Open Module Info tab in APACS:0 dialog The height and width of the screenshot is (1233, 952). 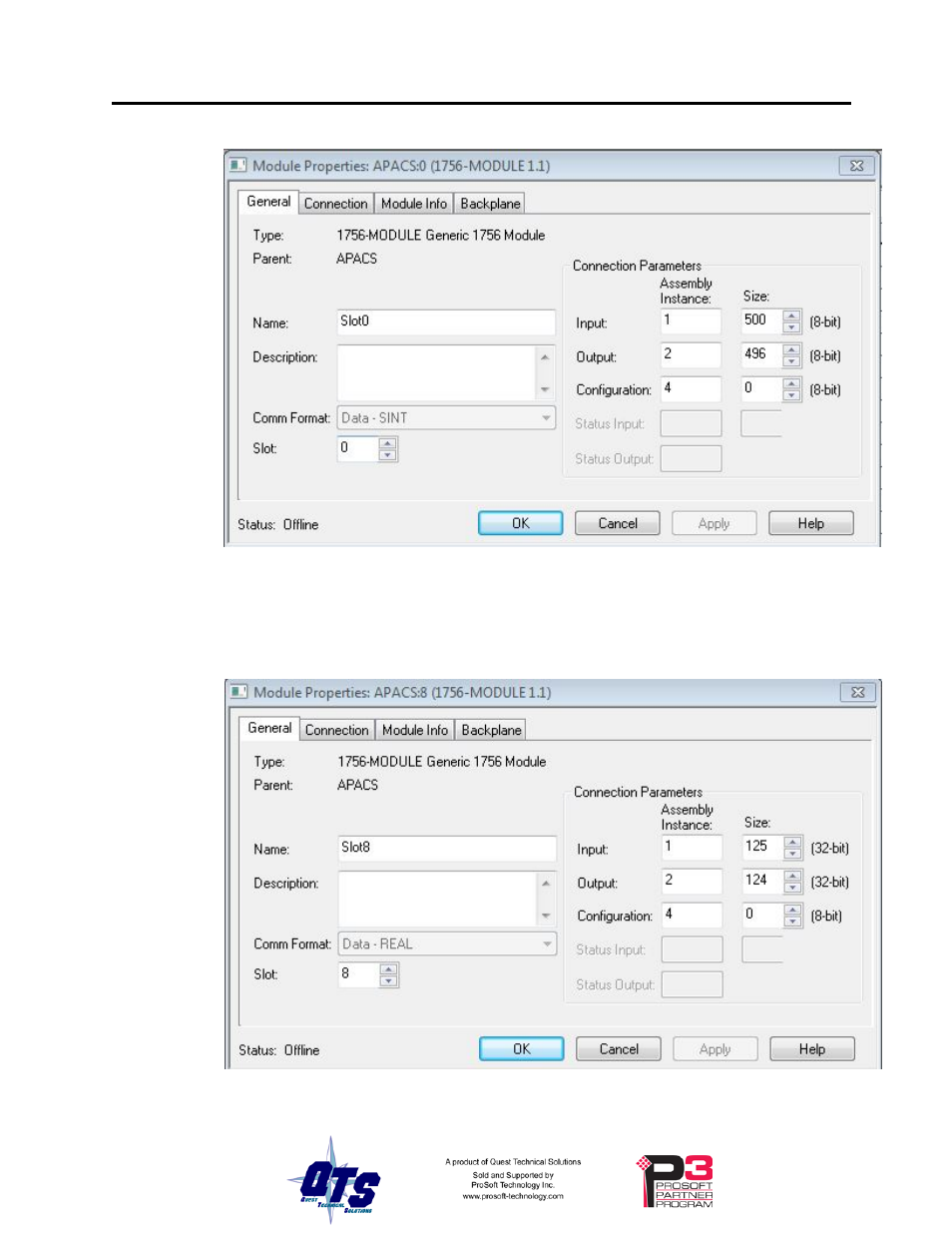(x=414, y=204)
